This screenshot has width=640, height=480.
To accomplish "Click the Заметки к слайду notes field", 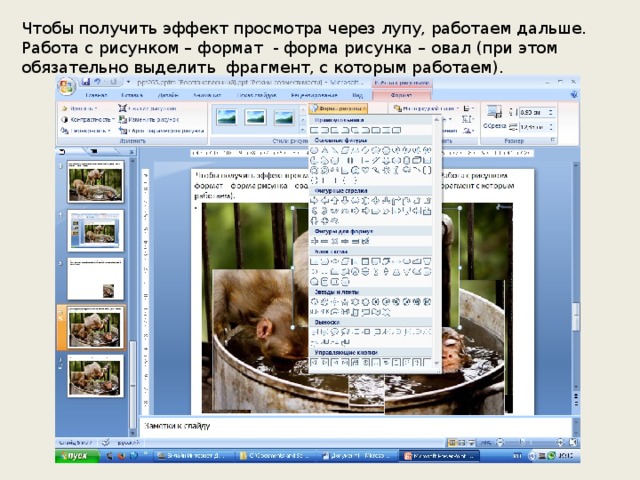I will [355, 427].
